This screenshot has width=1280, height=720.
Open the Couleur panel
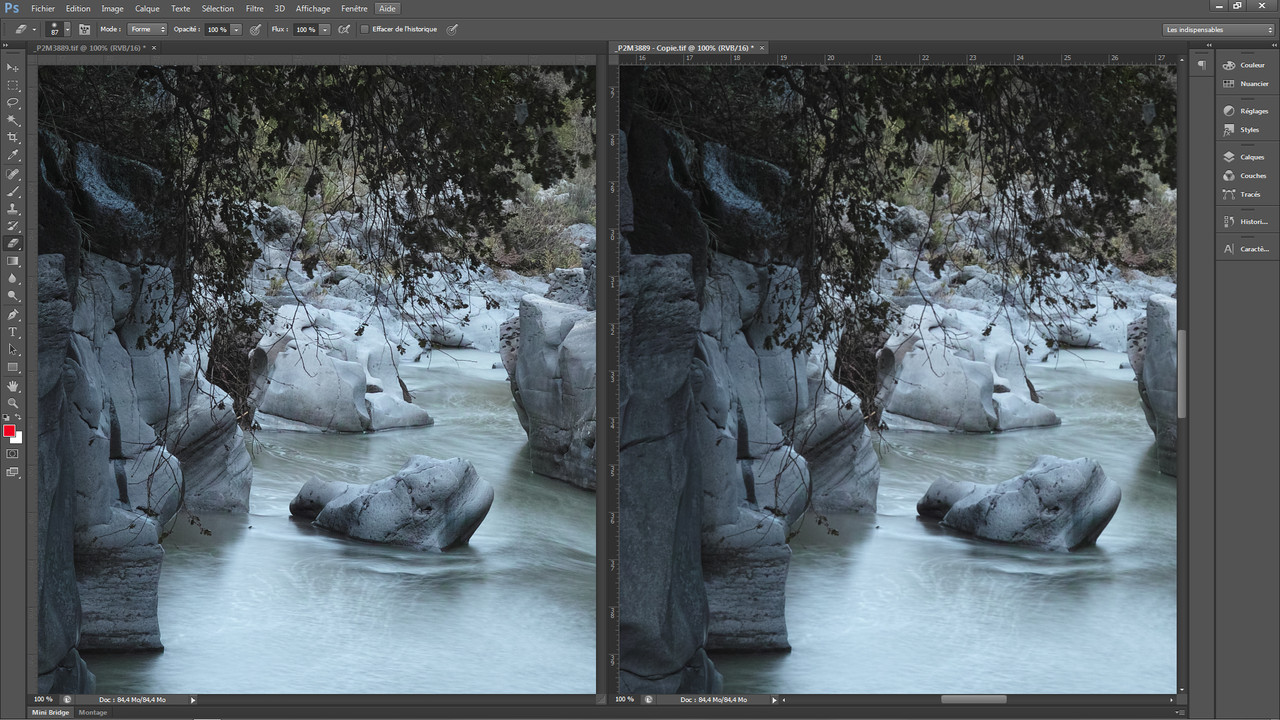(x=1245, y=65)
